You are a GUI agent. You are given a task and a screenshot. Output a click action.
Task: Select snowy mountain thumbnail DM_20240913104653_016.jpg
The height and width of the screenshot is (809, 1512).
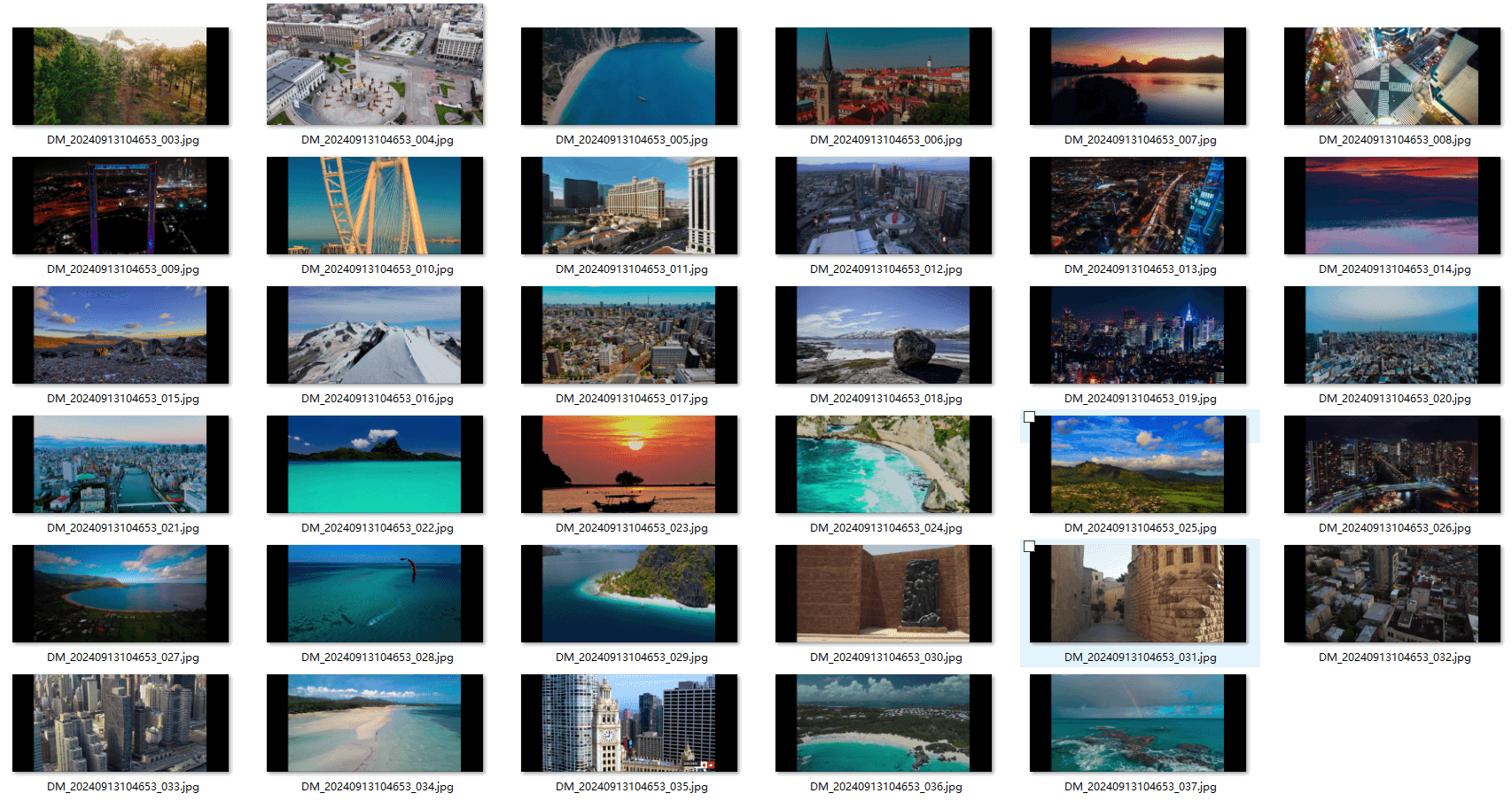(375, 335)
